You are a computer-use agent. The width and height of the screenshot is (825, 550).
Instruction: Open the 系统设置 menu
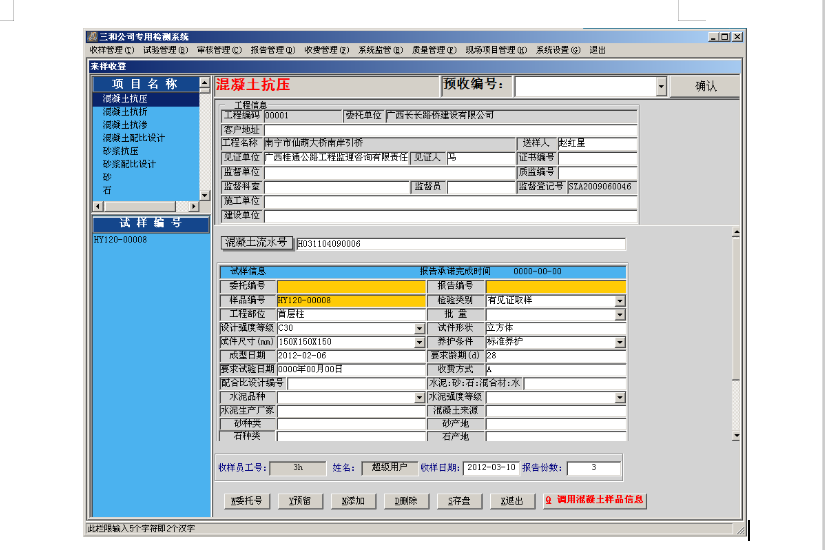click(x=558, y=50)
